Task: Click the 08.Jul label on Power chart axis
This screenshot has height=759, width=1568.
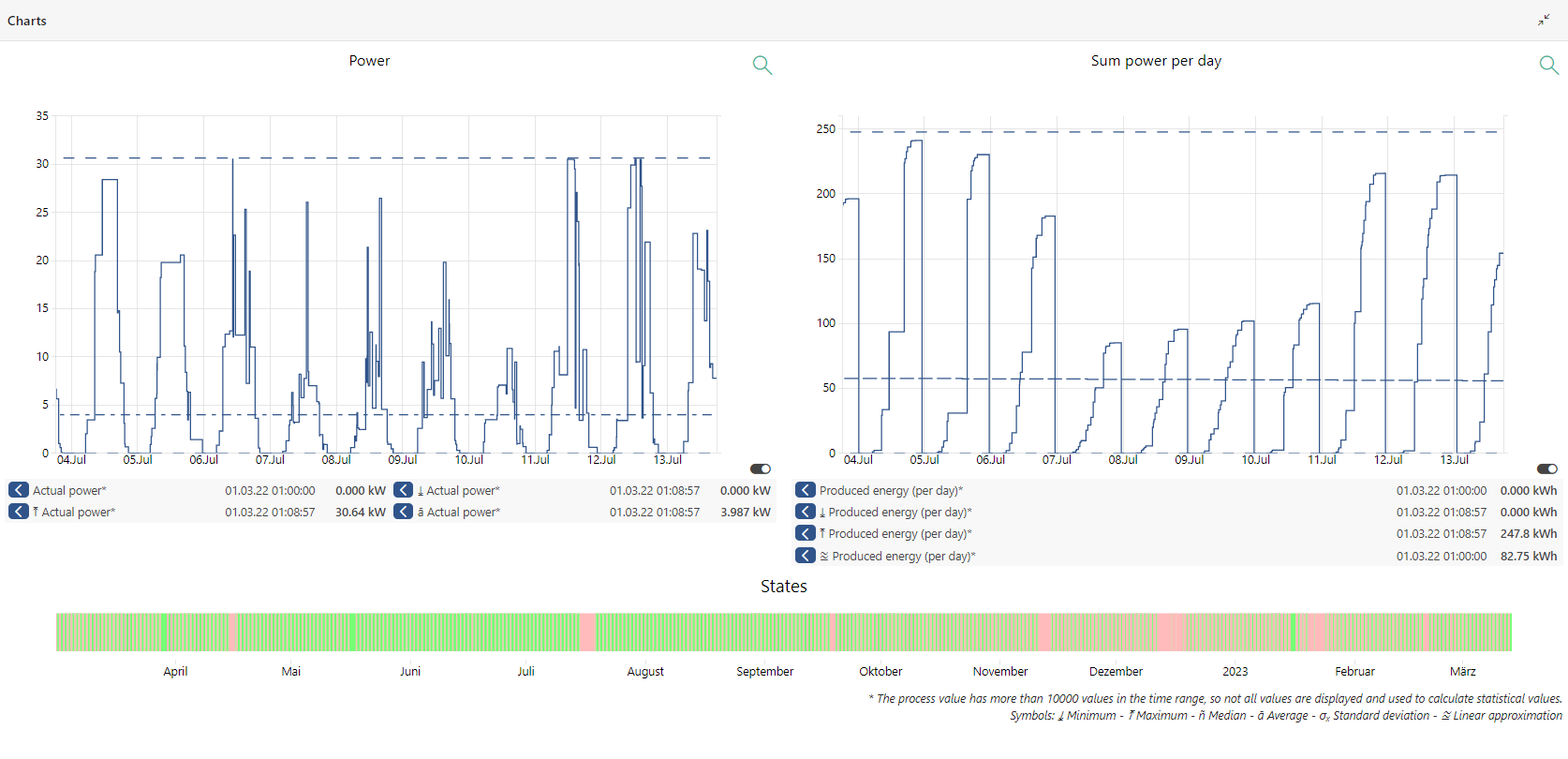Action: 335,460
